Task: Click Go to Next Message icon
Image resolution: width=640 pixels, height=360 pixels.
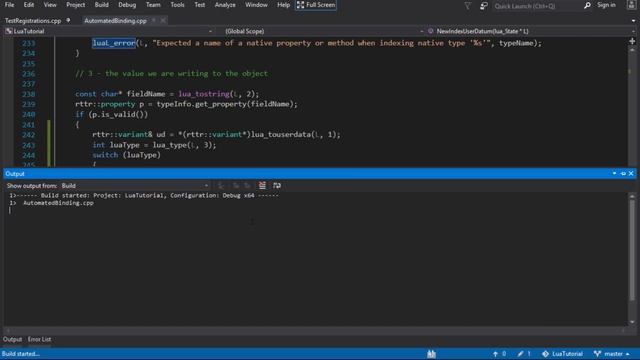Action: click(247, 186)
